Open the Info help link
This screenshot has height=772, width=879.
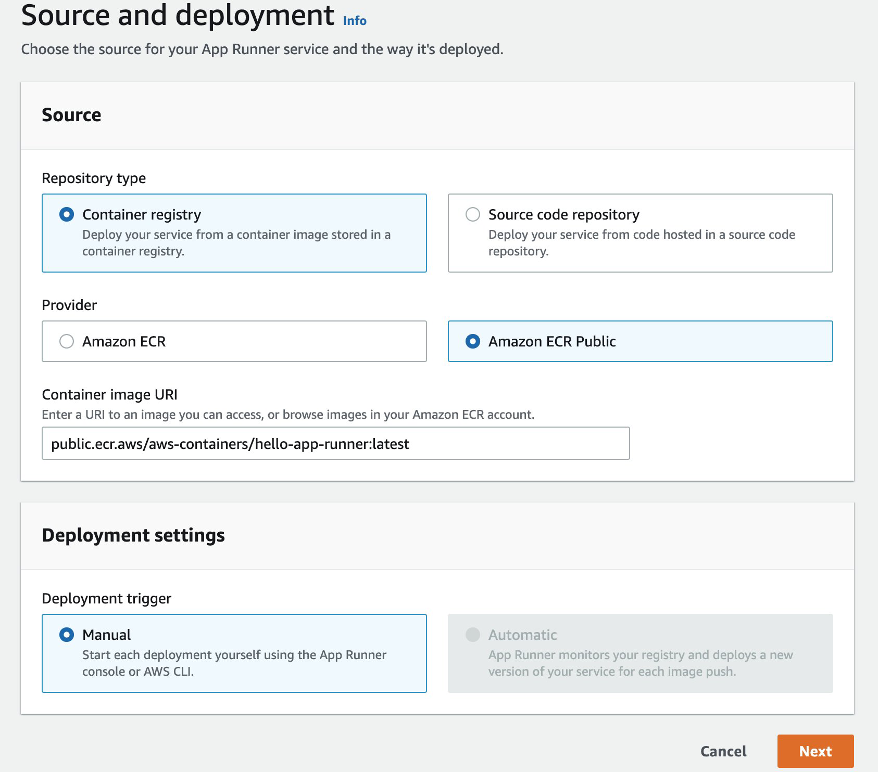(354, 20)
